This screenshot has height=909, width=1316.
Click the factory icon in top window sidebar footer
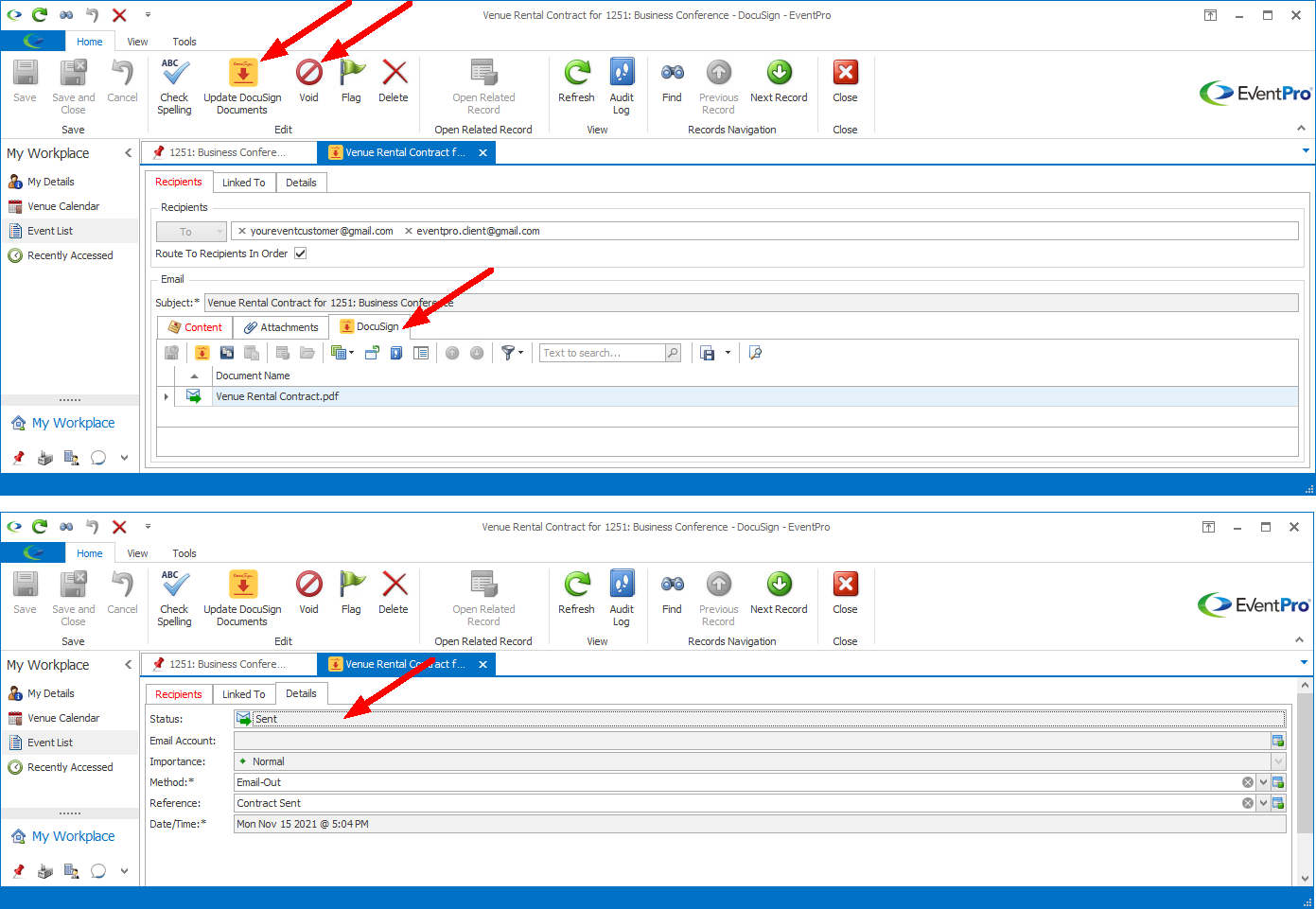[44, 458]
